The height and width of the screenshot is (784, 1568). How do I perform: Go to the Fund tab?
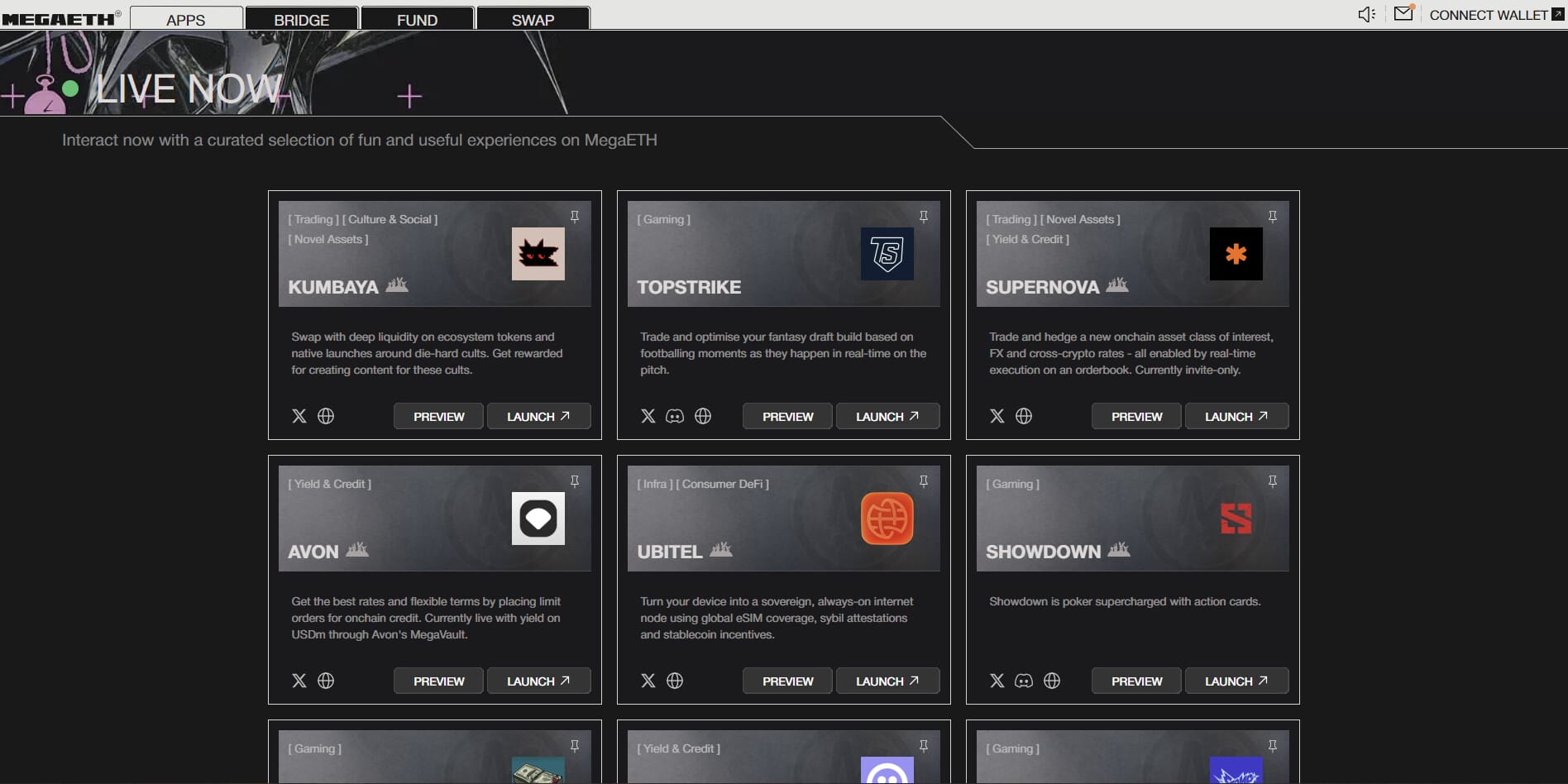(x=418, y=19)
